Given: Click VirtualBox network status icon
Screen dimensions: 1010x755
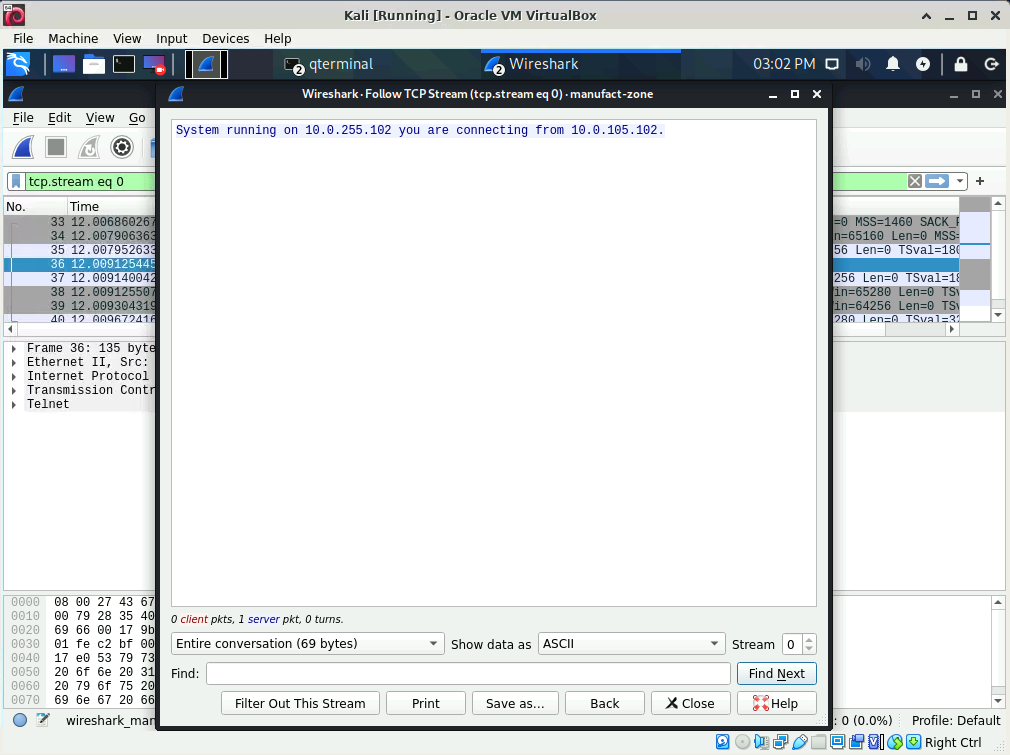Looking at the screenshot, I should [780, 742].
